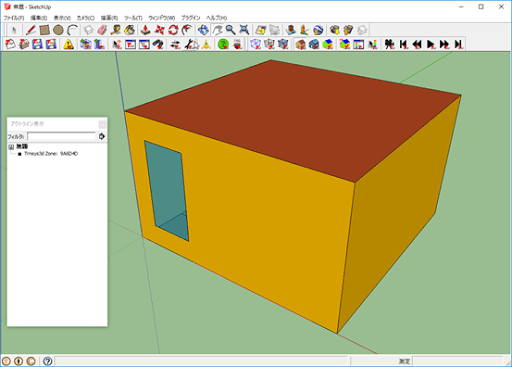
Task: Open the カメラ(C) menu
Action: click(x=86, y=18)
